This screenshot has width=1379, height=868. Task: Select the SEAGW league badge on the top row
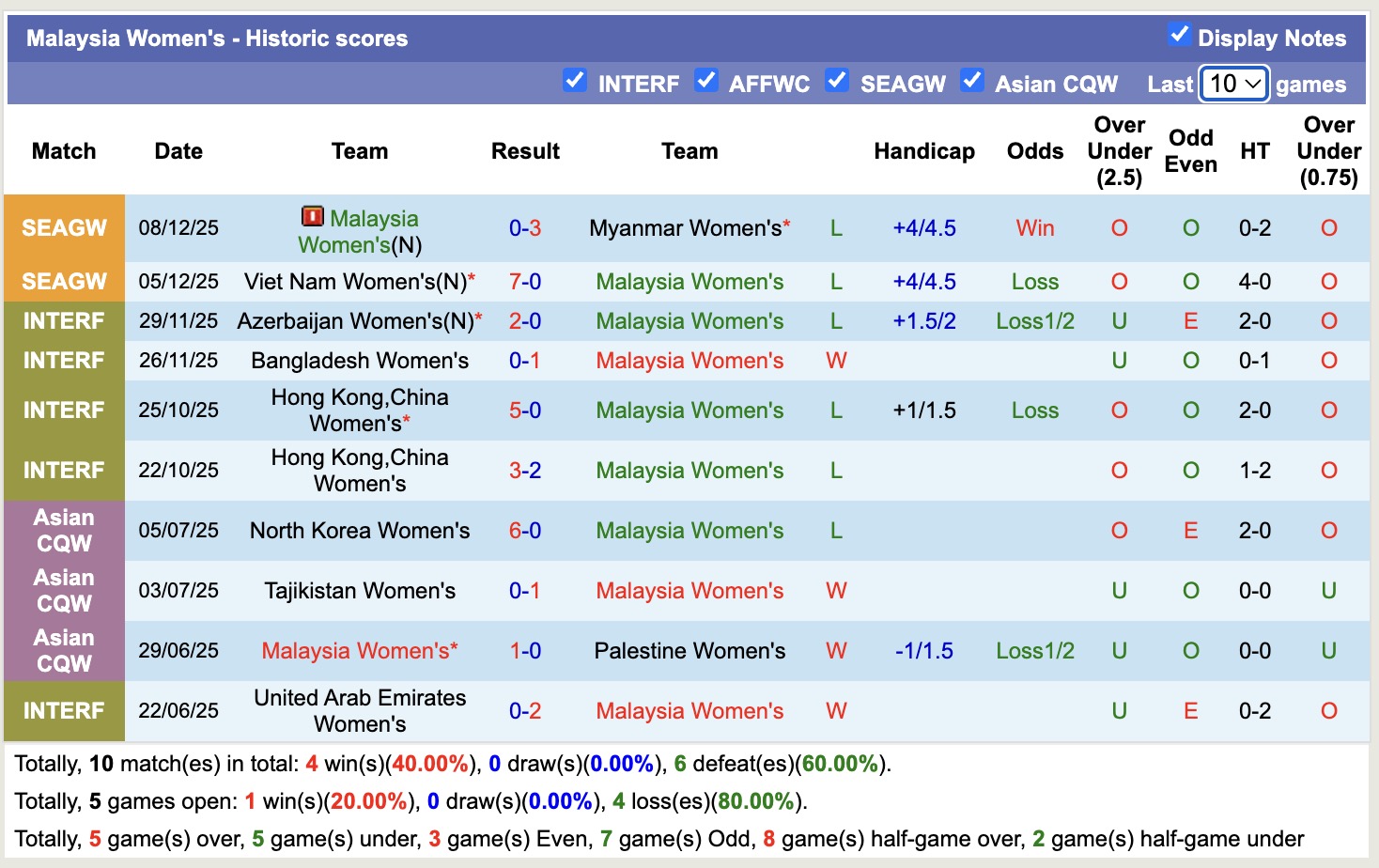click(x=64, y=227)
